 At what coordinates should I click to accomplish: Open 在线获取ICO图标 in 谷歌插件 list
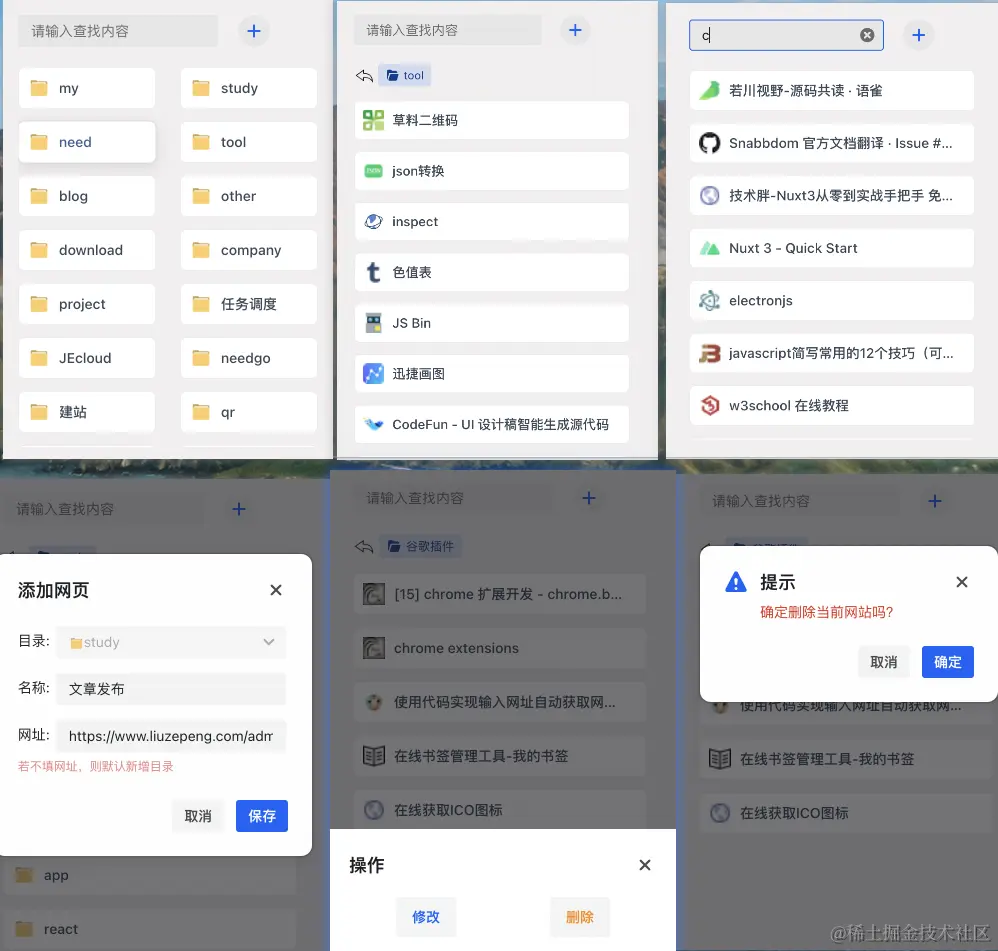point(500,810)
